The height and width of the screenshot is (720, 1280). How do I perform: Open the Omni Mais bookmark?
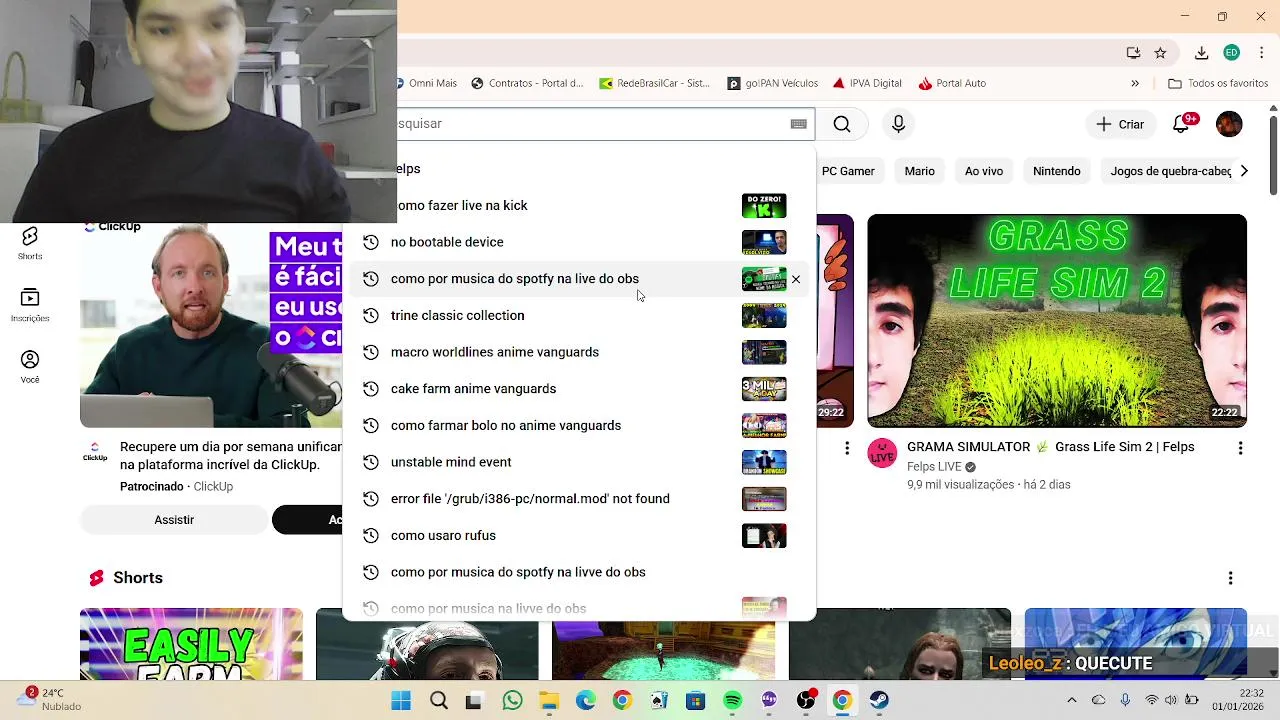pyautogui.click(x=427, y=83)
